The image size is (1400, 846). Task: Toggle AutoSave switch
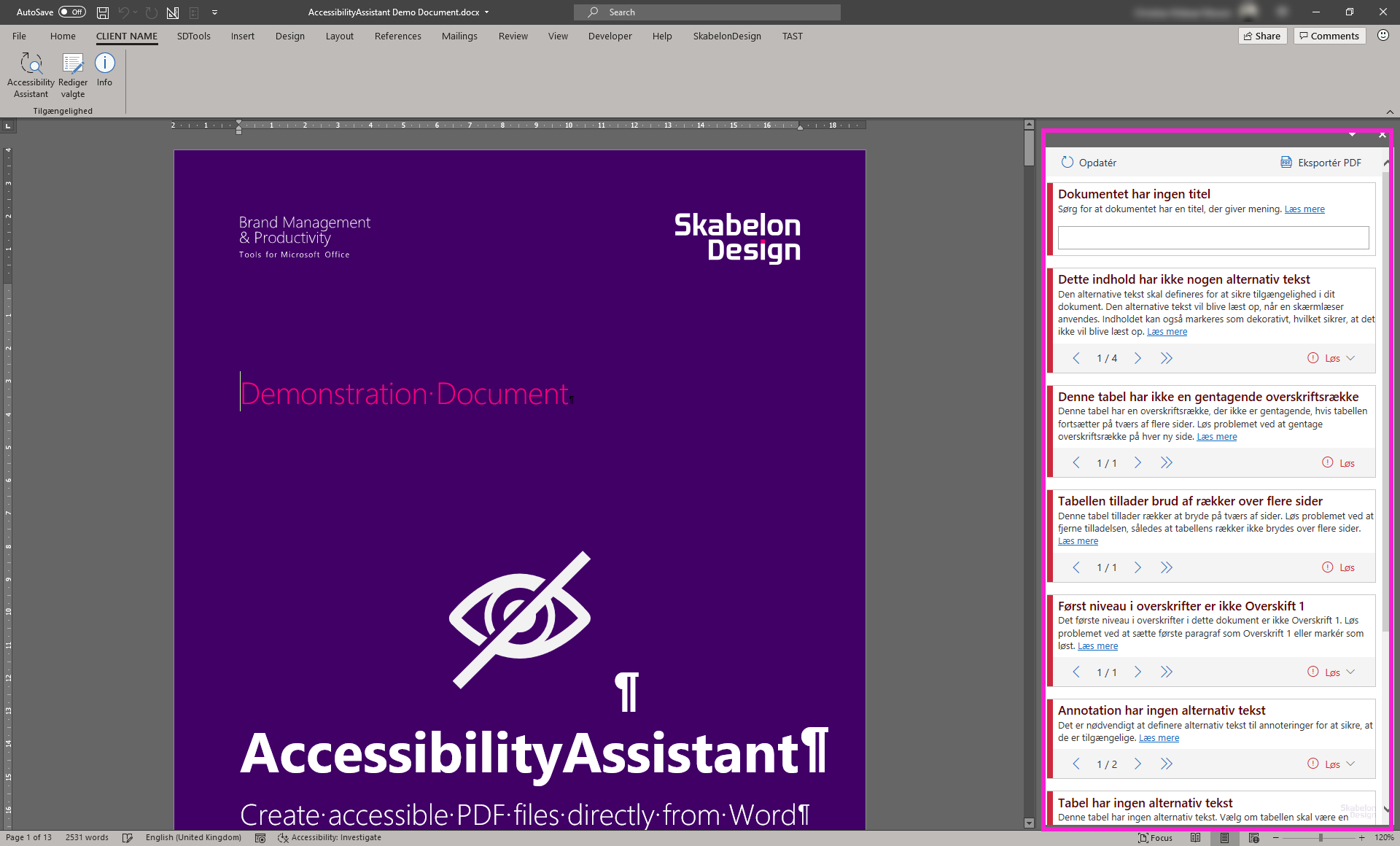pyautogui.click(x=71, y=12)
